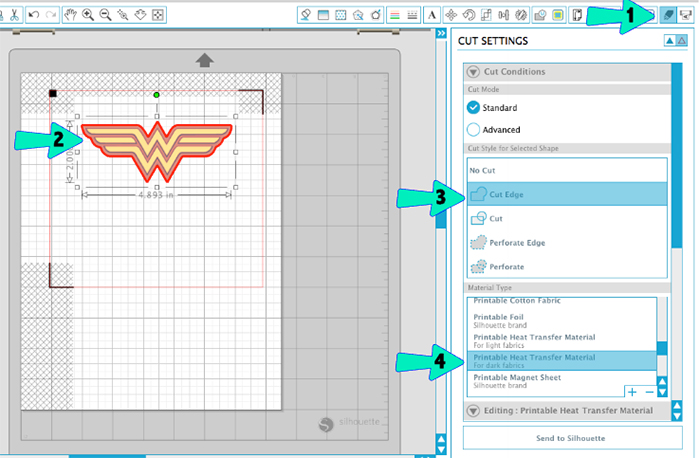Open the Fill Pattern panel
This screenshot has height=458, width=700.
(x=341, y=15)
